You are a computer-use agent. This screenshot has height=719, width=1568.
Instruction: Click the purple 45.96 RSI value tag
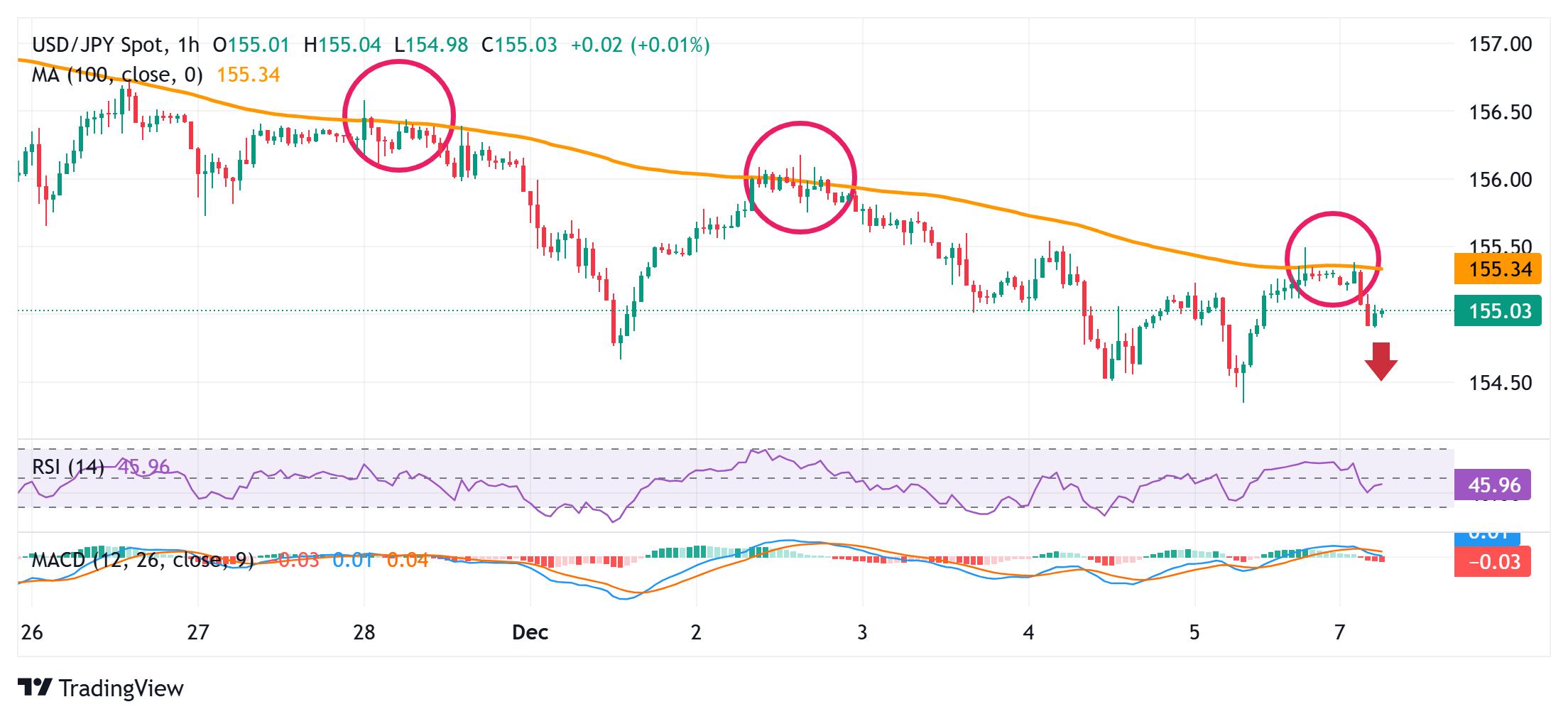pyautogui.click(x=1491, y=485)
